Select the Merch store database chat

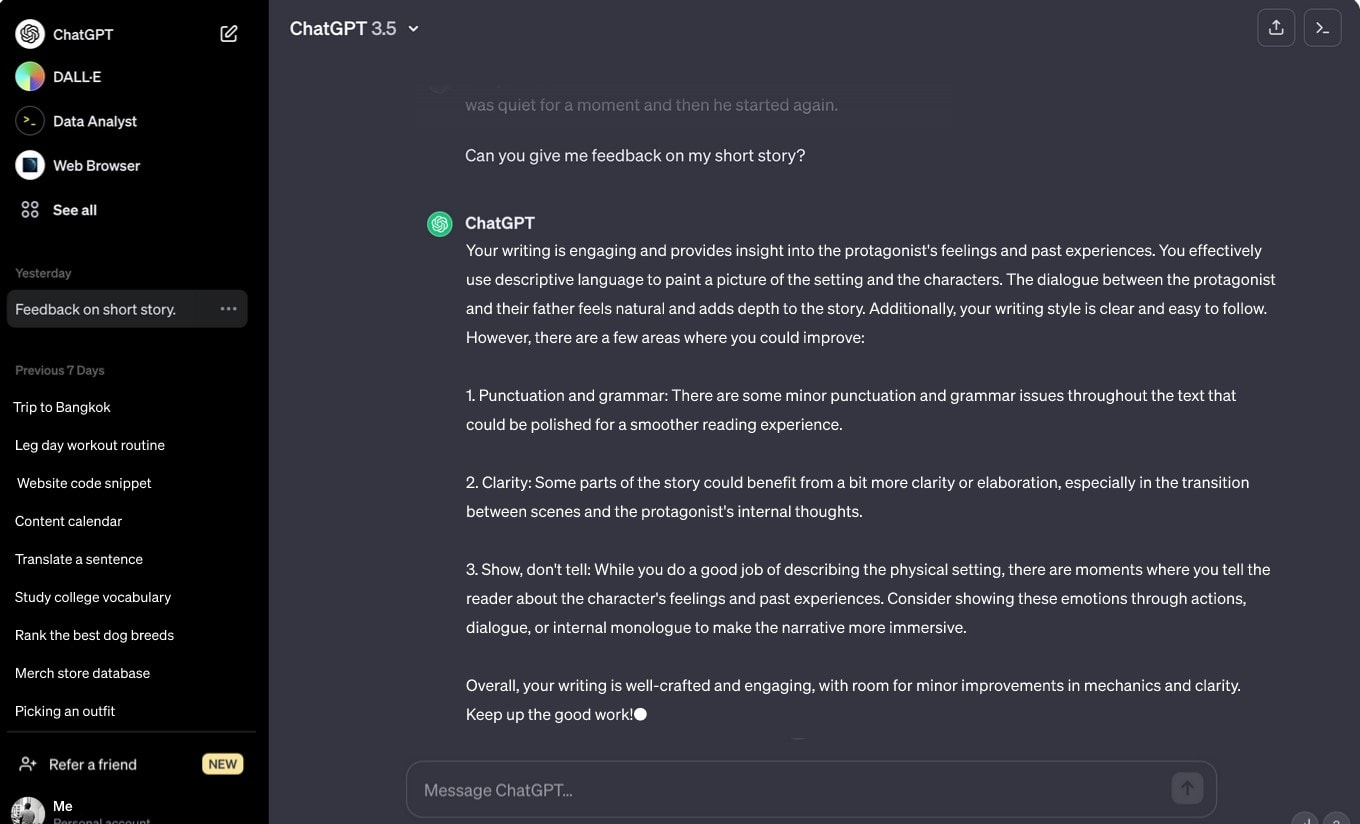point(82,673)
